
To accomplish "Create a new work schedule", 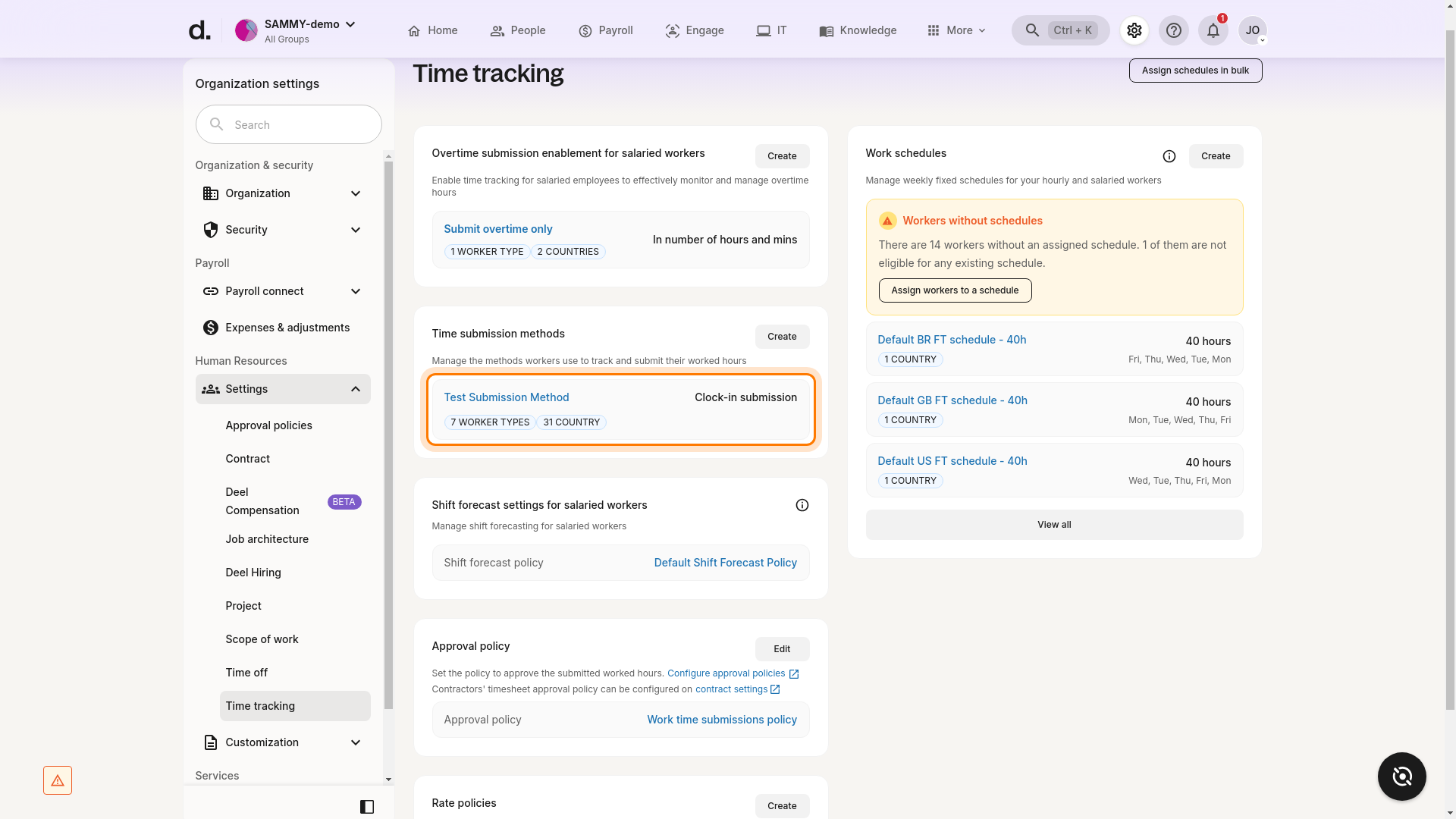I will click(1216, 156).
